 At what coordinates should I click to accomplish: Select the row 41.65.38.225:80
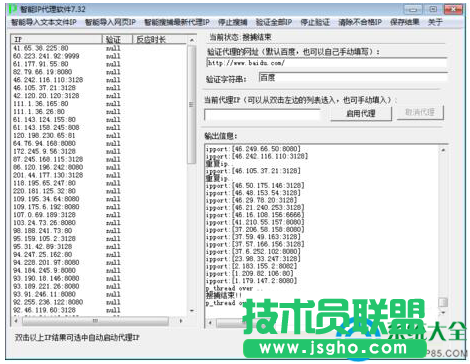41,48
